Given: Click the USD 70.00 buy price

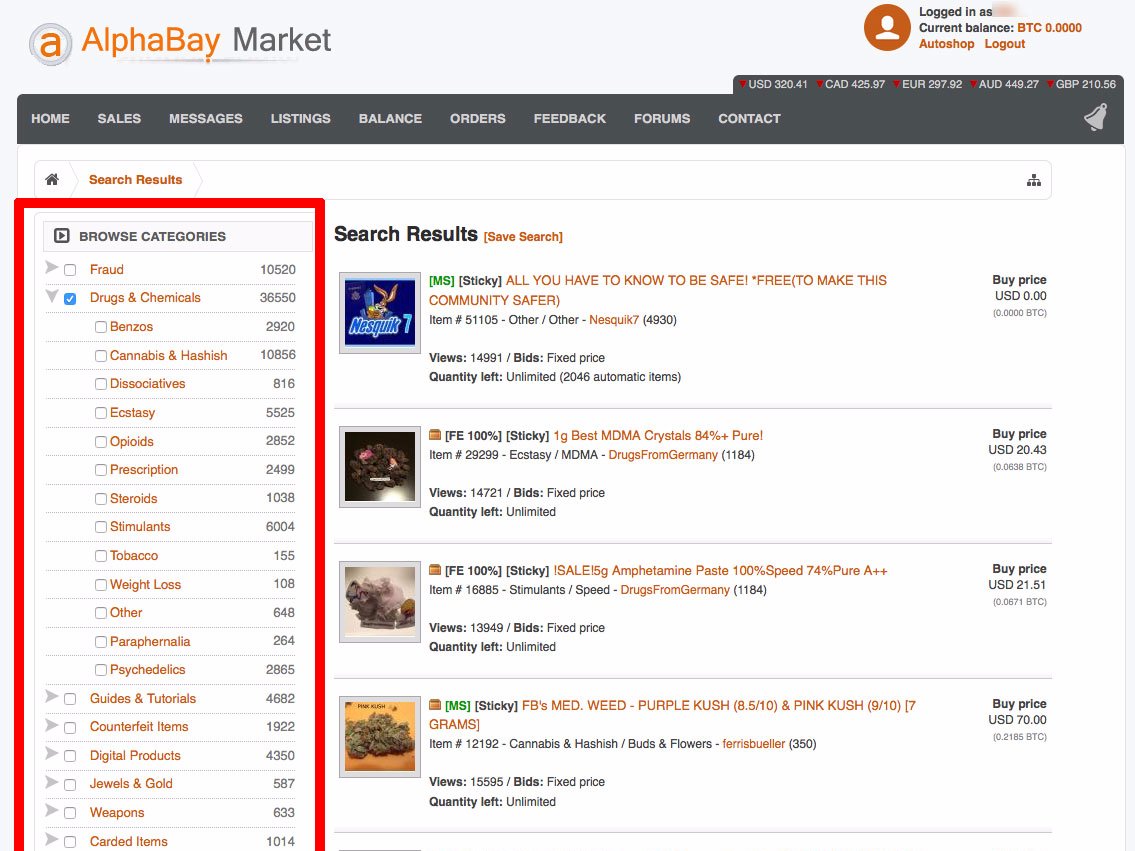Looking at the screenshot, I should point(1018,720).
